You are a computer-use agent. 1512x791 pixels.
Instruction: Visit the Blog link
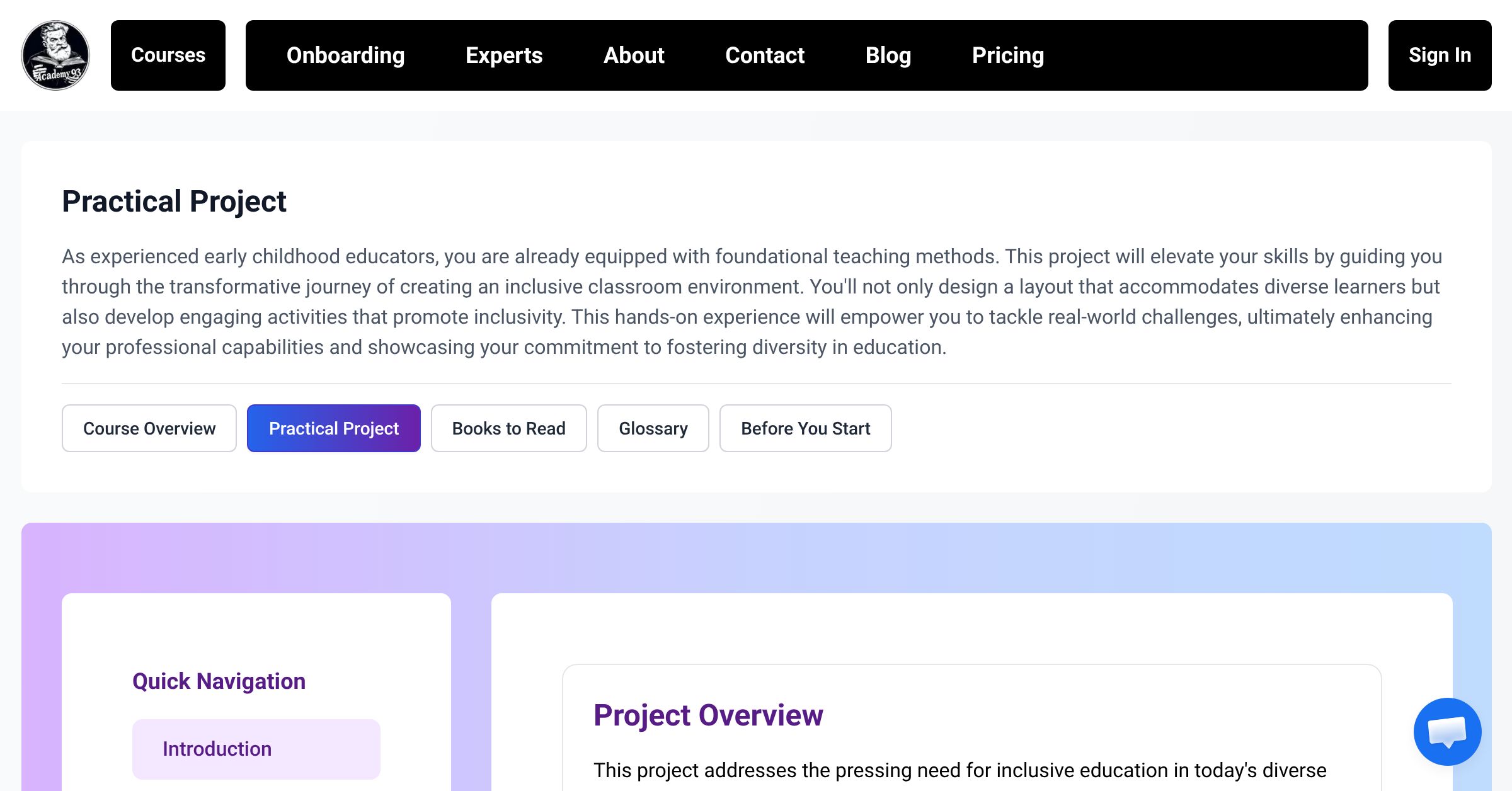[888, 55]
